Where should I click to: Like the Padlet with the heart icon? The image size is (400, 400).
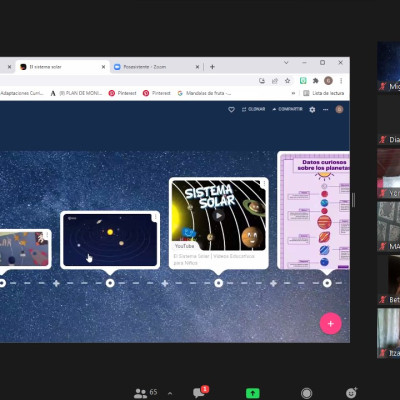pos(231,109)
